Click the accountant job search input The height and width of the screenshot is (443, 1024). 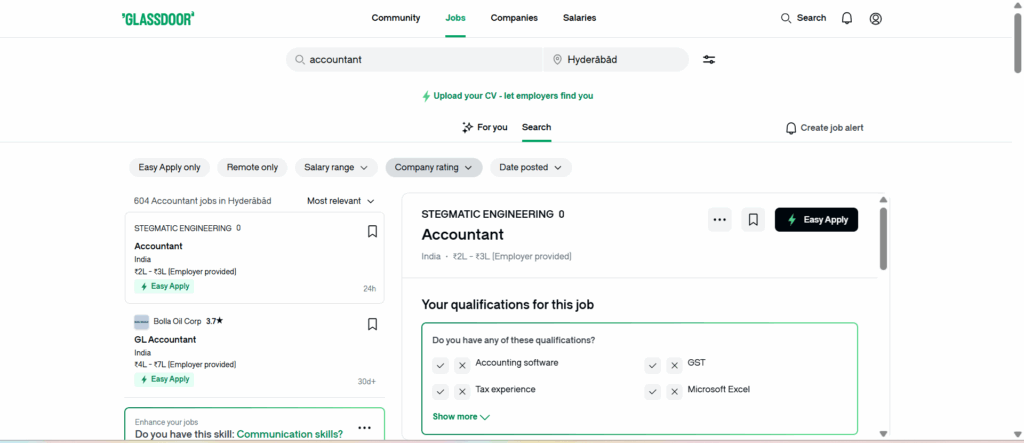tap(414, 59)
